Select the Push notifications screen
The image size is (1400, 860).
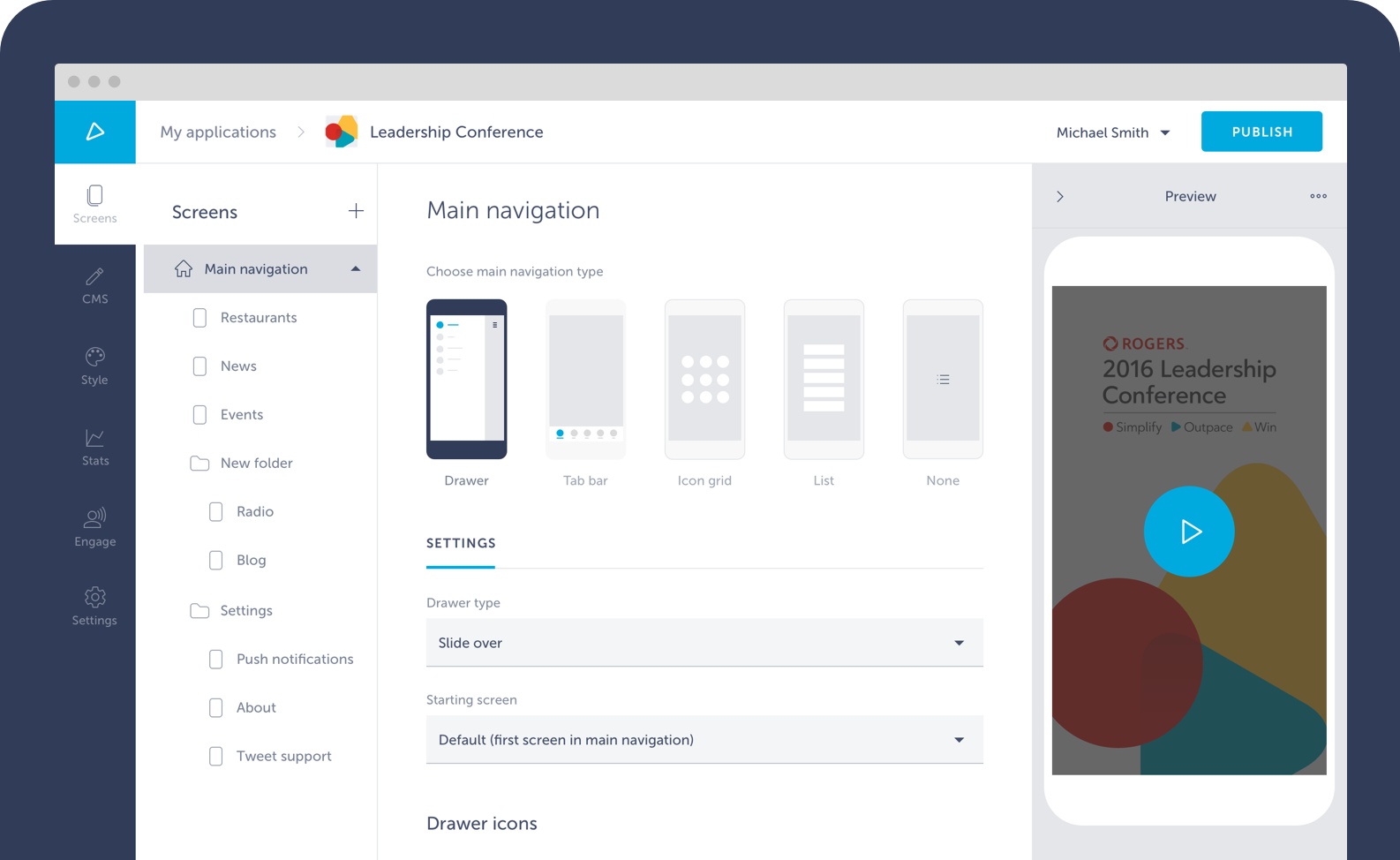(x=294, y=659)
